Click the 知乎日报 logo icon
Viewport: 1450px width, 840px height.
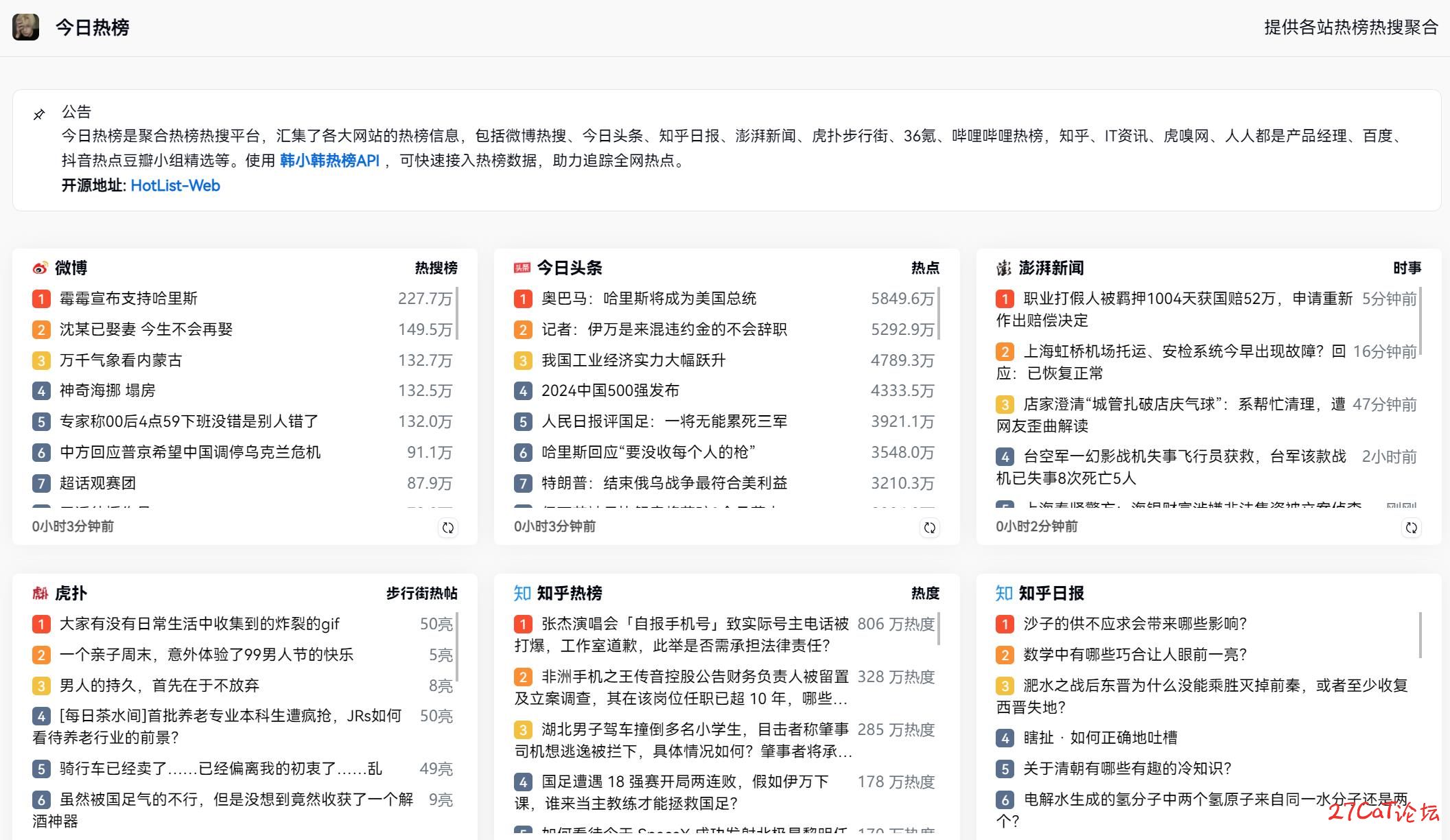coord(1004,593)
